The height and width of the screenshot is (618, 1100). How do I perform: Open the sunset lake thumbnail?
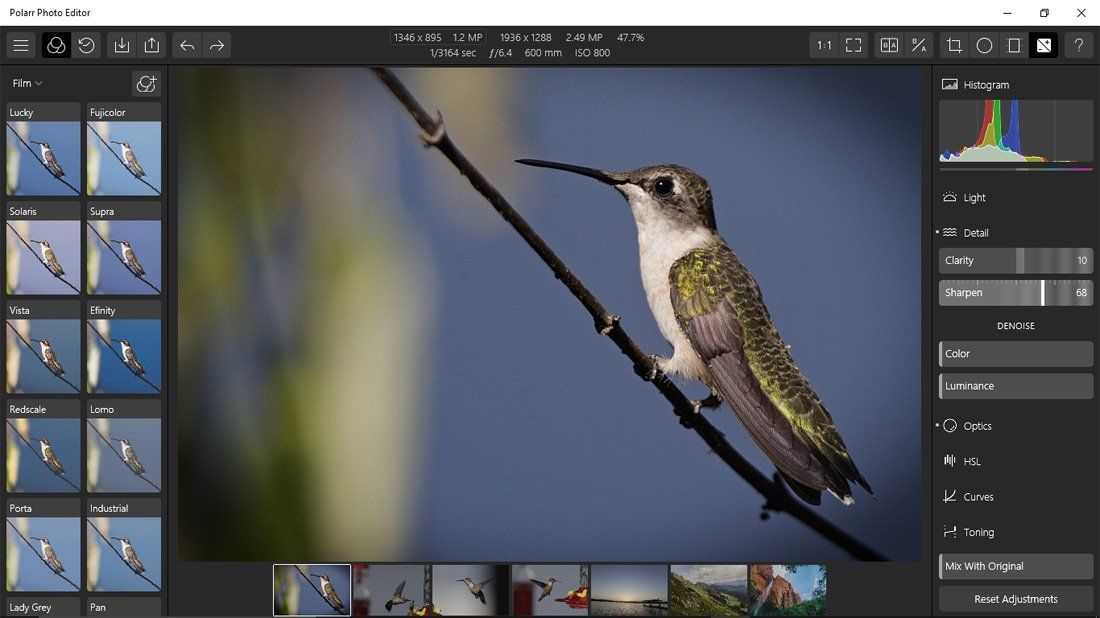click(x=629, y=590)
